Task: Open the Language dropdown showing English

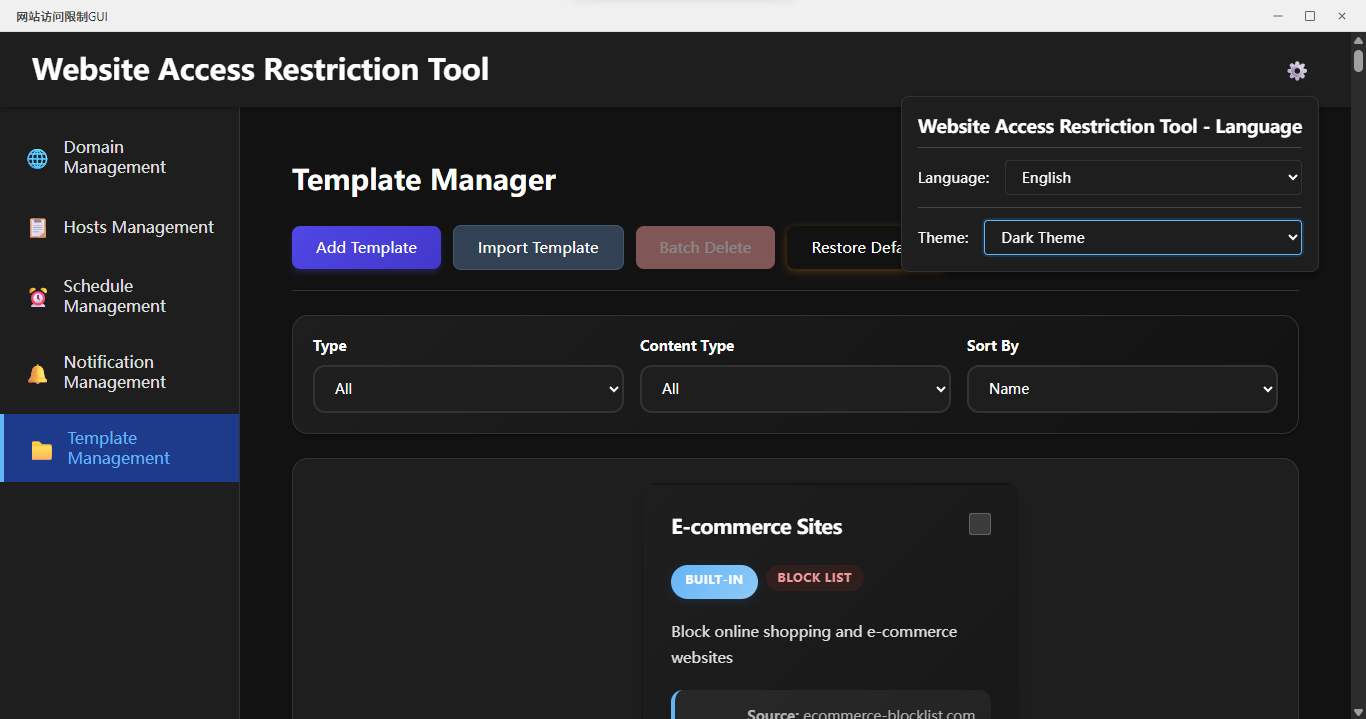Action: pos(1152,177)
